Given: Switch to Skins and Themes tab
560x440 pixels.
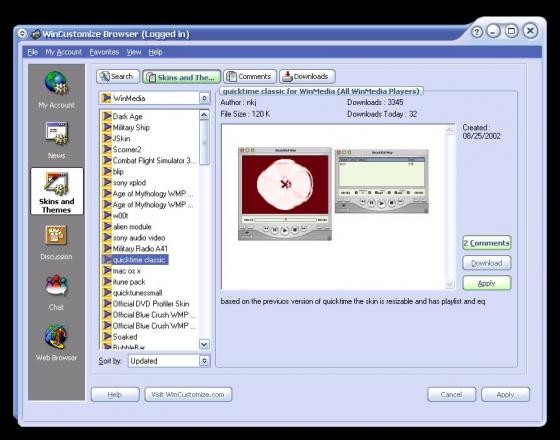Looking at the screenshot, I should [181, 77].
